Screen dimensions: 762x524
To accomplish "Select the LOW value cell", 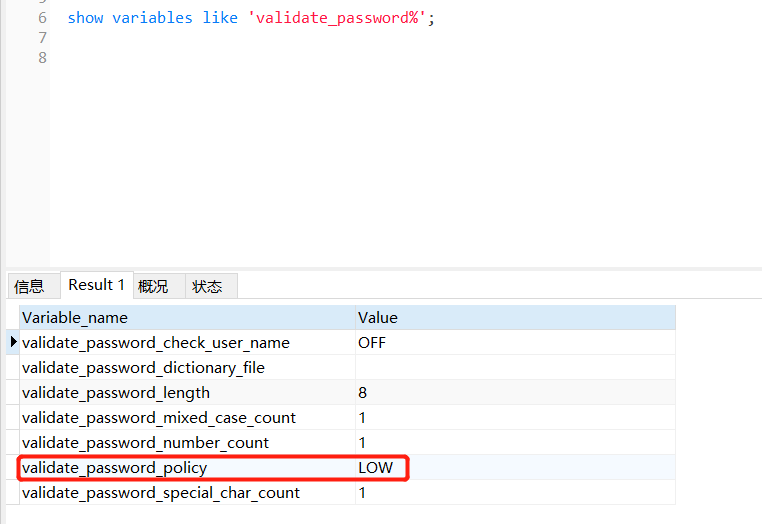I will pos(515,468).
